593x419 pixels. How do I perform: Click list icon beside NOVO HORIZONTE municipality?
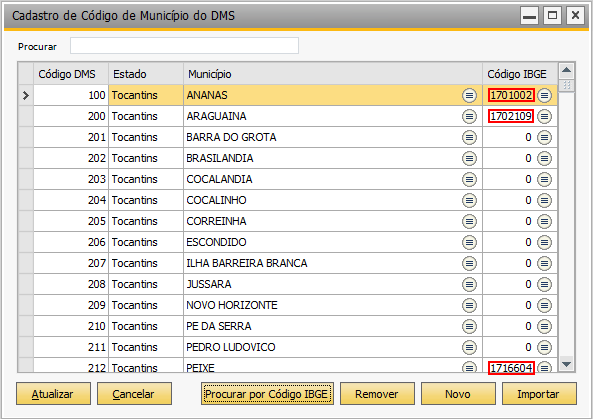pos(469,305)
